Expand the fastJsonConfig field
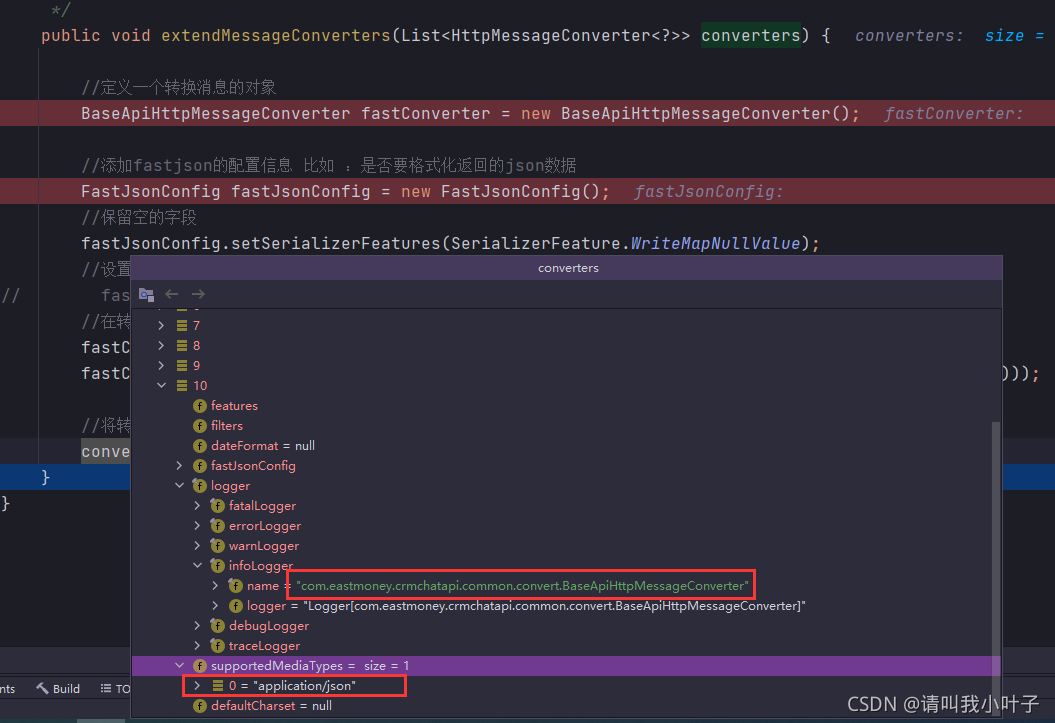 [179, 465]
